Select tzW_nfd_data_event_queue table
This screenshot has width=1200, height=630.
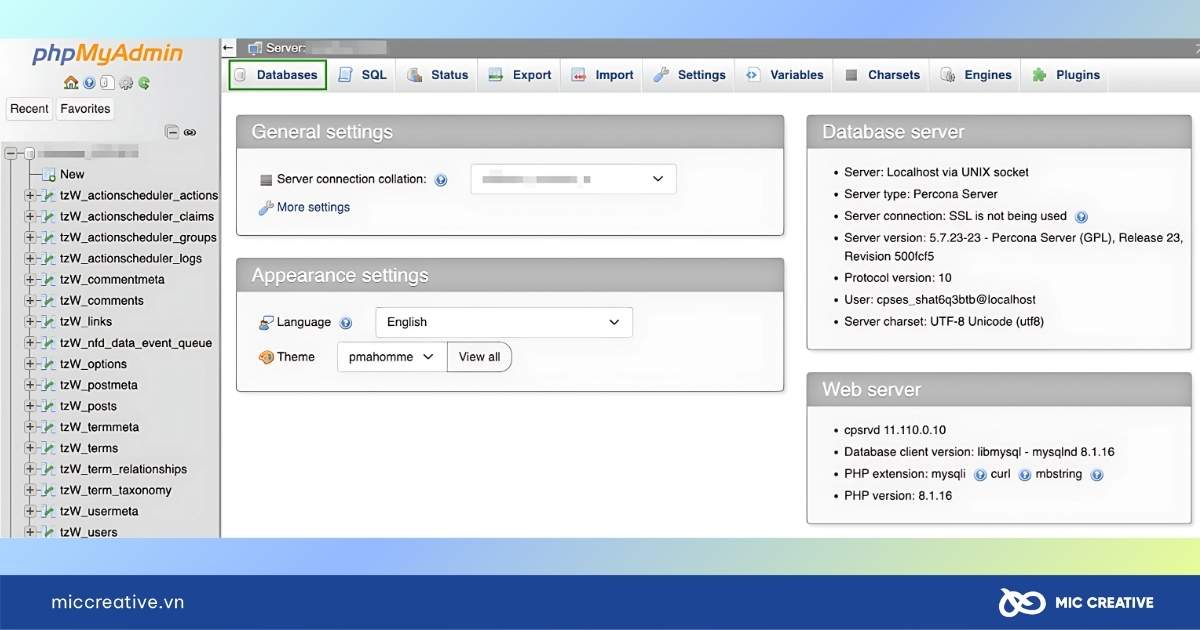pos(136,343)
